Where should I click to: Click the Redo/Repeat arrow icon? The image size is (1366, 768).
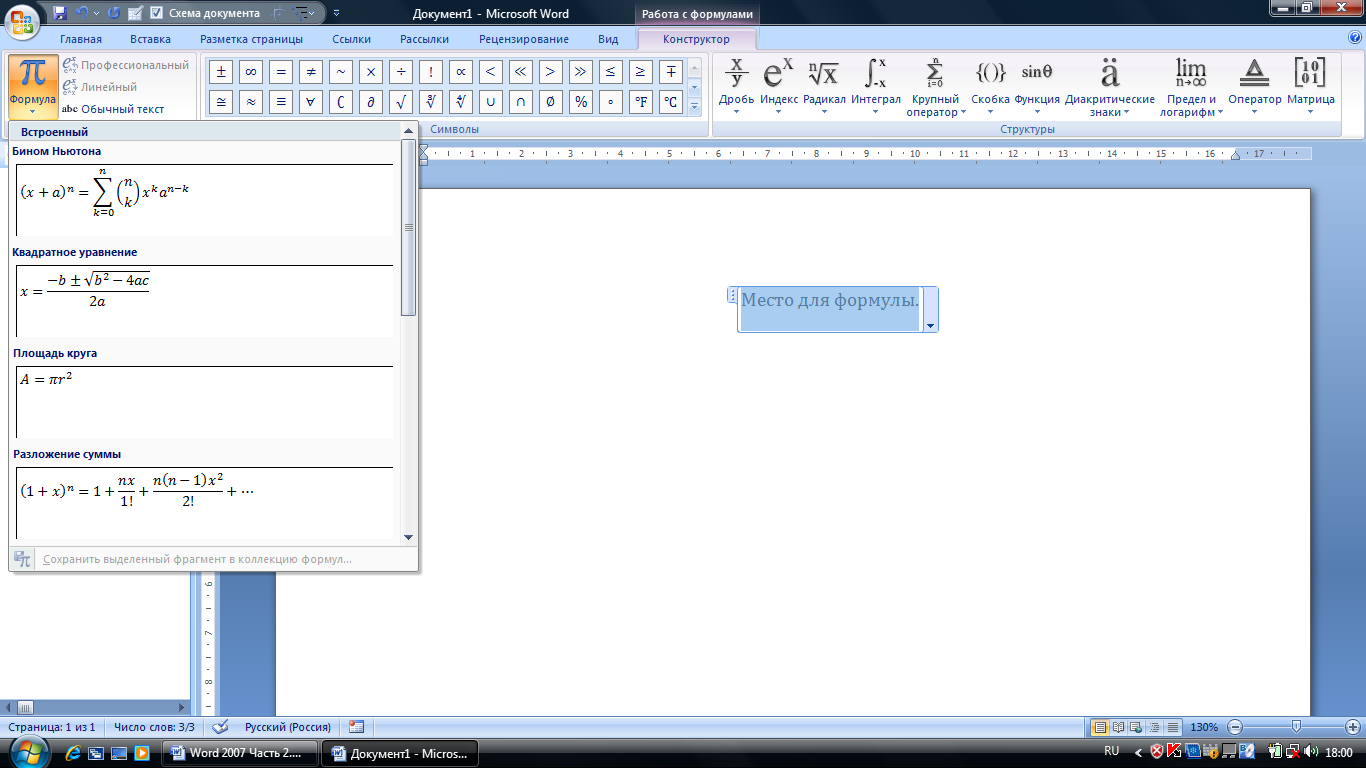pos(113,13)
